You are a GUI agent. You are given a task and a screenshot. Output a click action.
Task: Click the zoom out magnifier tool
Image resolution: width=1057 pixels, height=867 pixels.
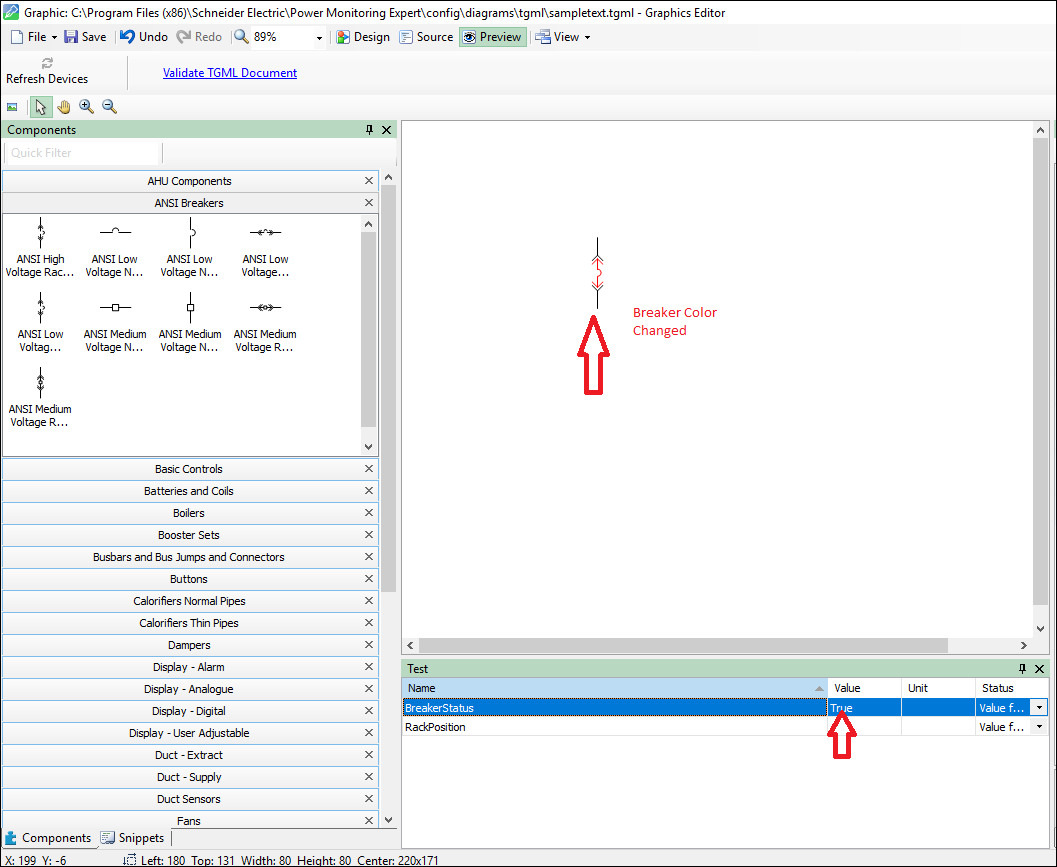110,107
